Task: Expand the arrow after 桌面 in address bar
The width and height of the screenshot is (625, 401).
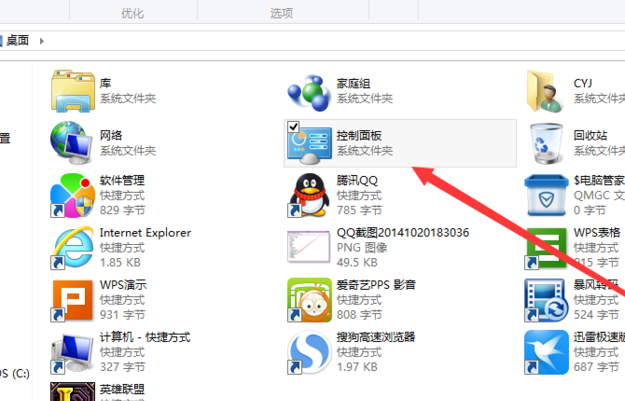Action: (x=41, y=41)
